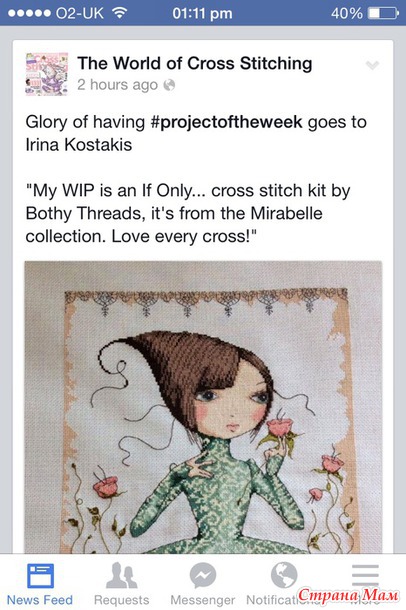Tap the friend Requests people icon
The width and height of the screenshot is (406, 610).
(x=121, y=575)
